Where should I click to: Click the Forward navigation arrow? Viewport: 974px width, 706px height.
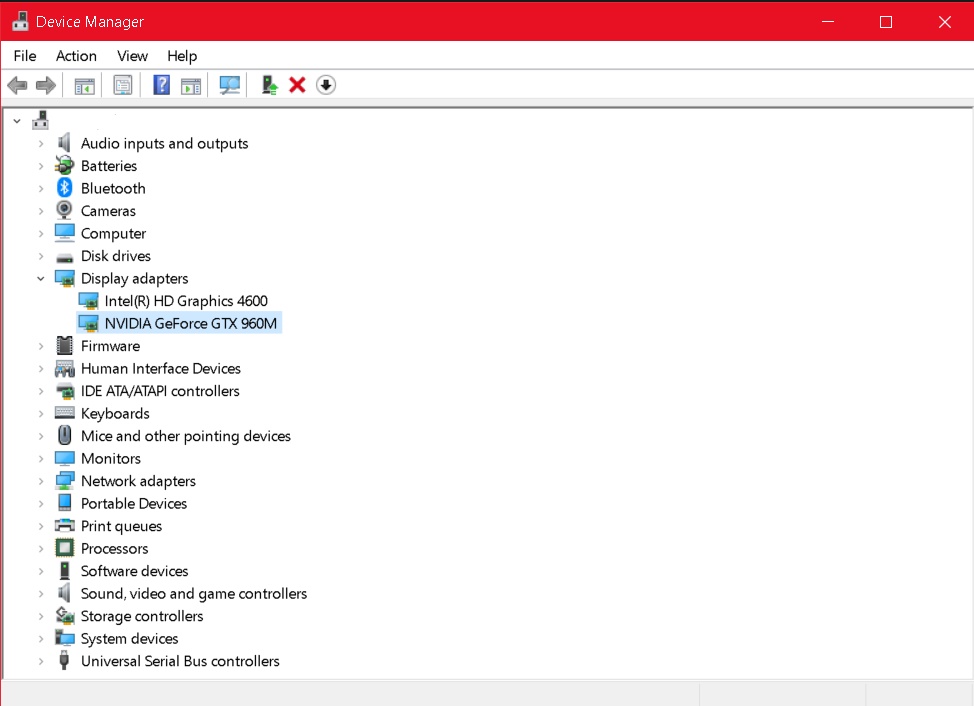[45, 85]
